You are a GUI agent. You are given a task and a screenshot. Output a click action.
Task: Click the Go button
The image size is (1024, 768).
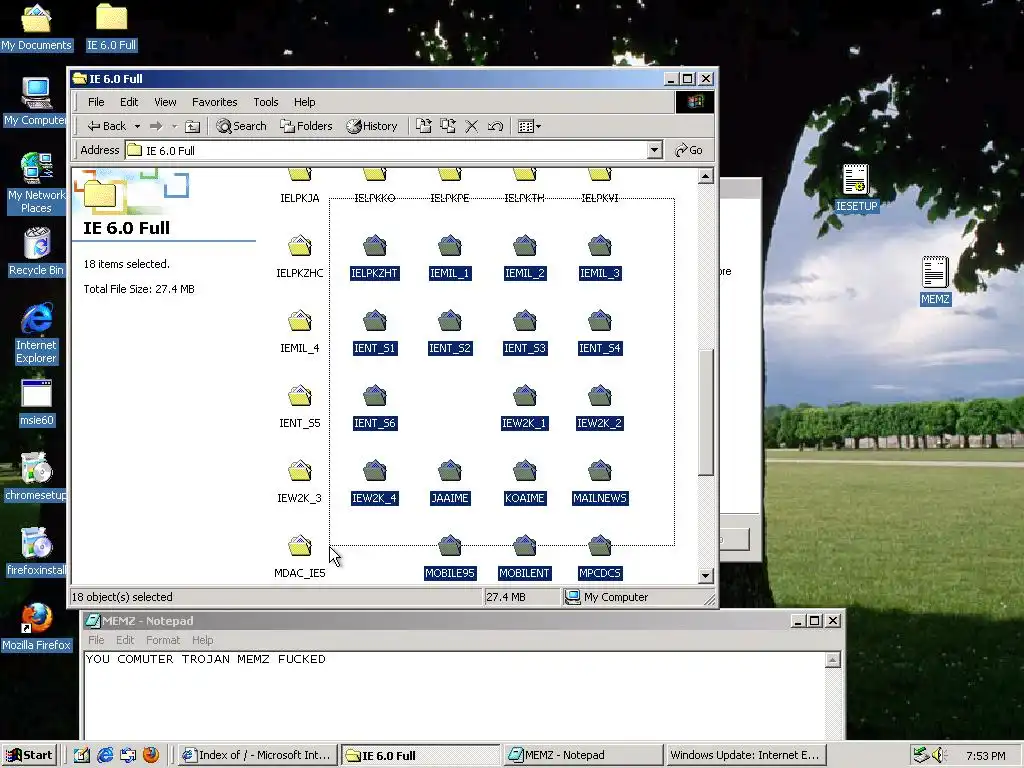pos(689,150)
